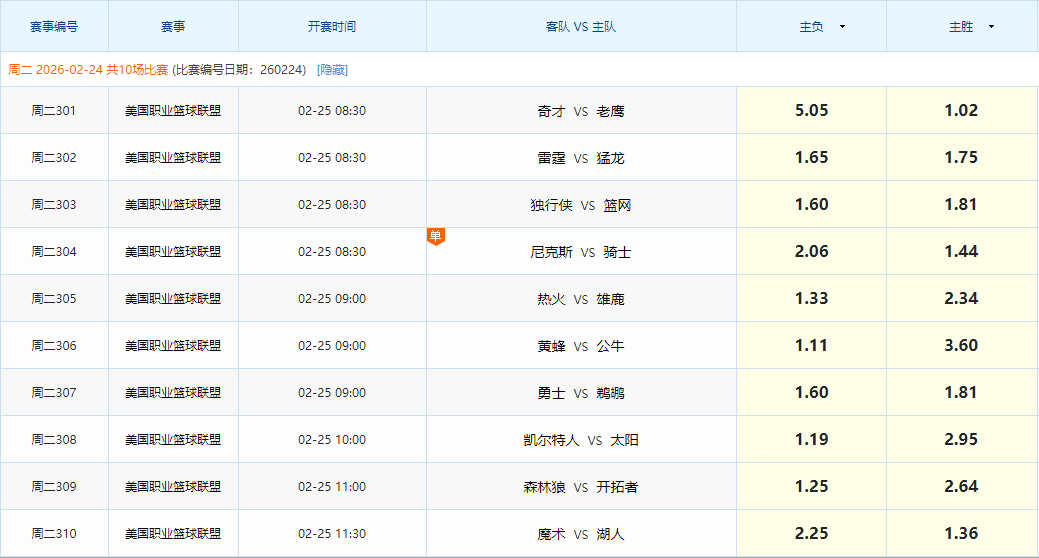Select 主负 odds 1.33 for 热火 VS 雄鹿

click(812, 298)
